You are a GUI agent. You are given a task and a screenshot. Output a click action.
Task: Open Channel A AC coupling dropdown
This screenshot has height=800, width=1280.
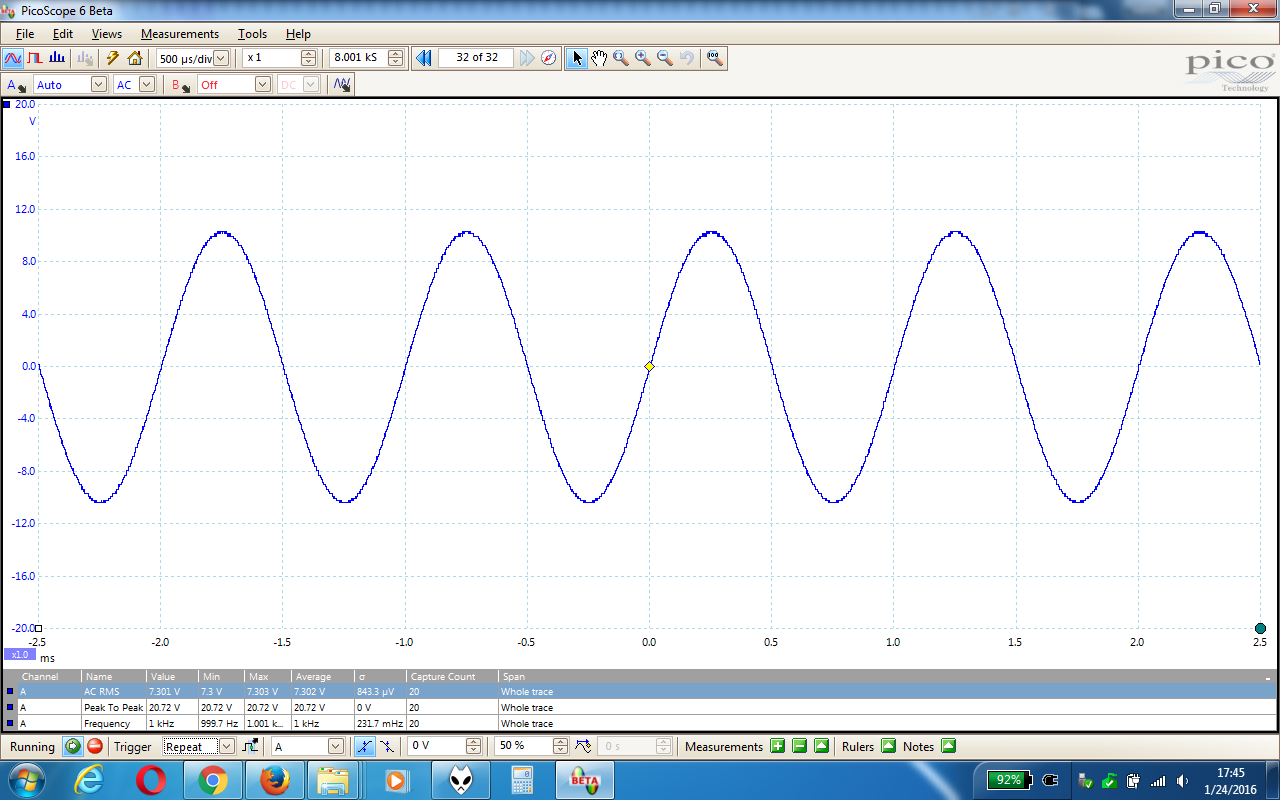(x=147, y=85)
